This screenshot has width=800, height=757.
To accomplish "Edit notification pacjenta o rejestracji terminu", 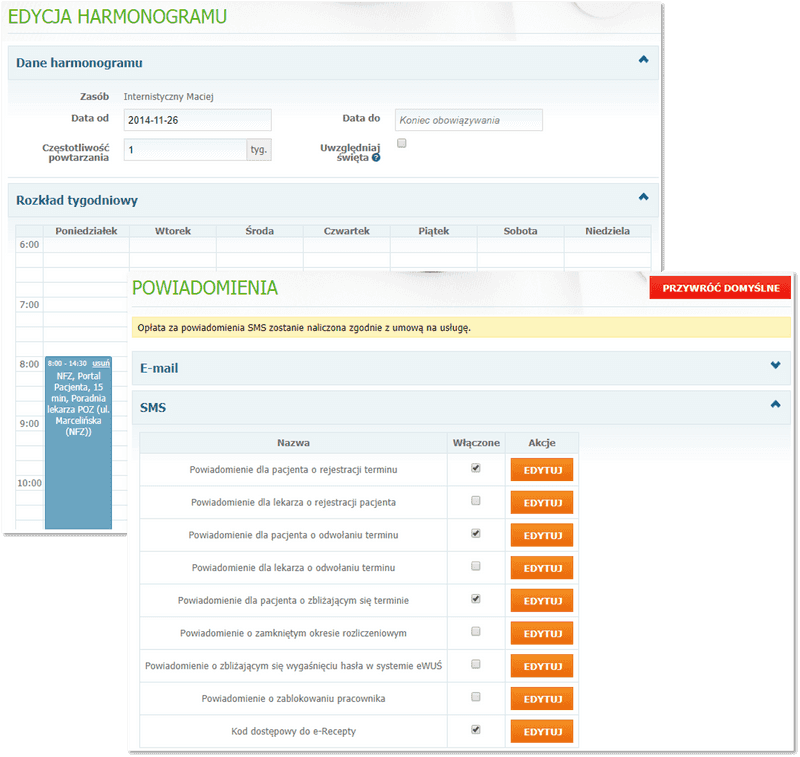I will pyautogui.click(x=542, y=470).
